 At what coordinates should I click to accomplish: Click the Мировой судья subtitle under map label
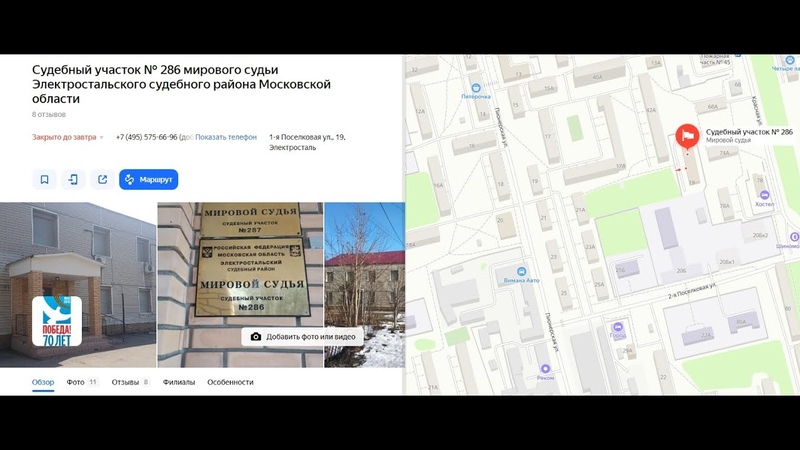tap(728, 140)
